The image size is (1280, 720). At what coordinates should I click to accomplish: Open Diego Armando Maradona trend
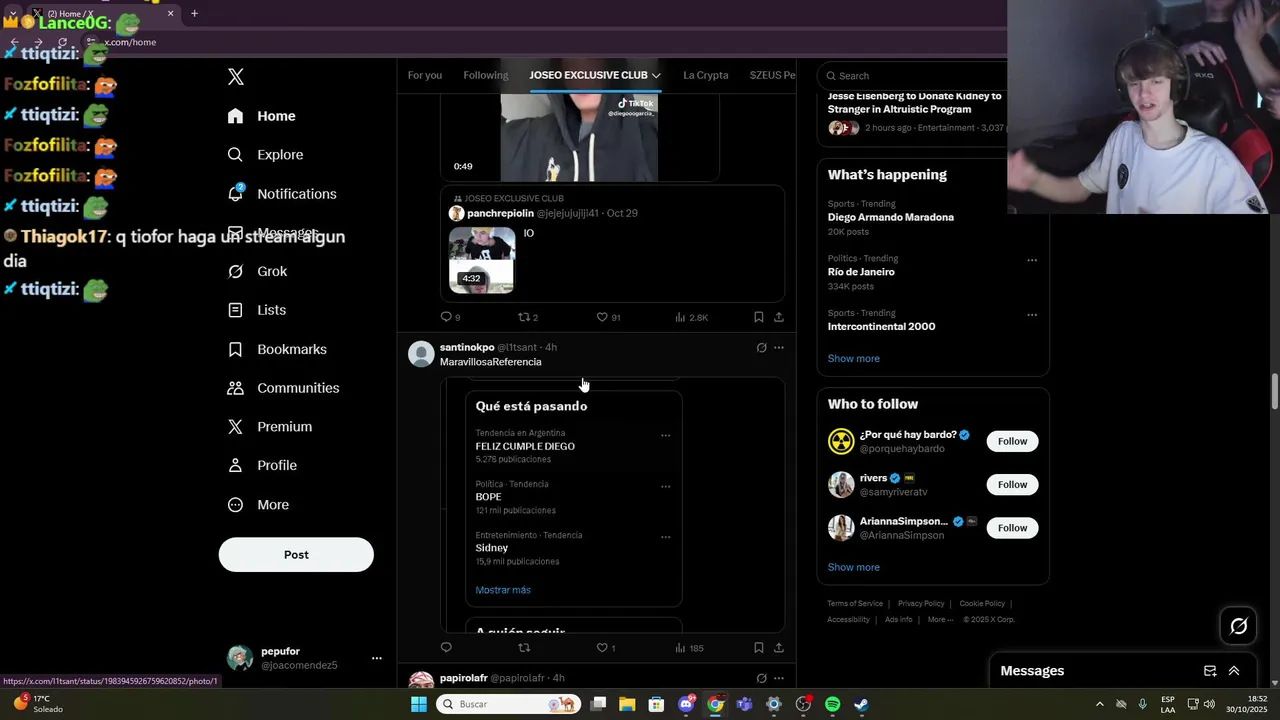point(890,217)
